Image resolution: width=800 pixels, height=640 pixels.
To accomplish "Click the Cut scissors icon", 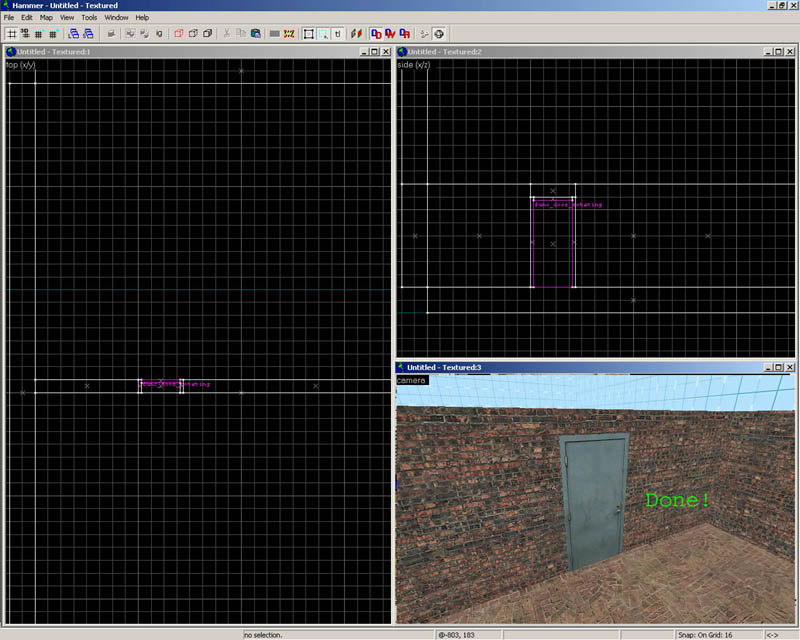I will tap(227, 33).
